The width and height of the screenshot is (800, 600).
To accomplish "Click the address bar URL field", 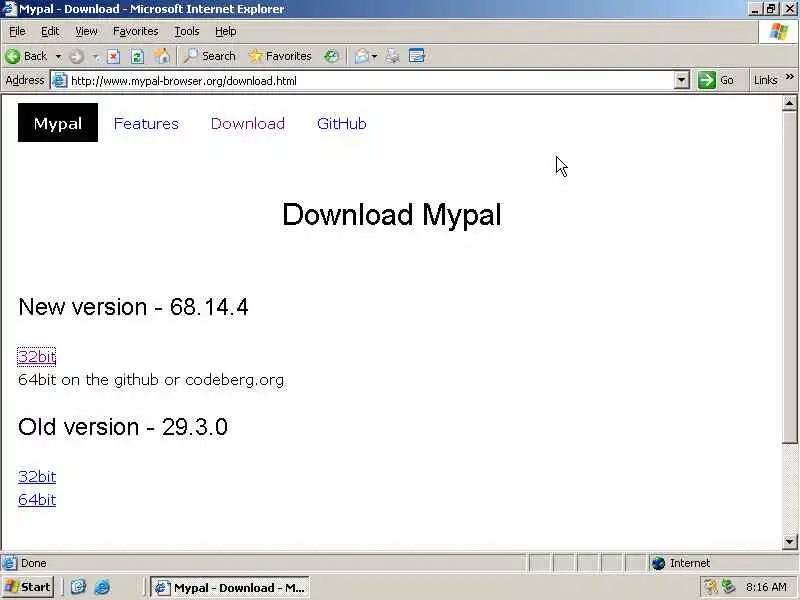I will [371, 81].
